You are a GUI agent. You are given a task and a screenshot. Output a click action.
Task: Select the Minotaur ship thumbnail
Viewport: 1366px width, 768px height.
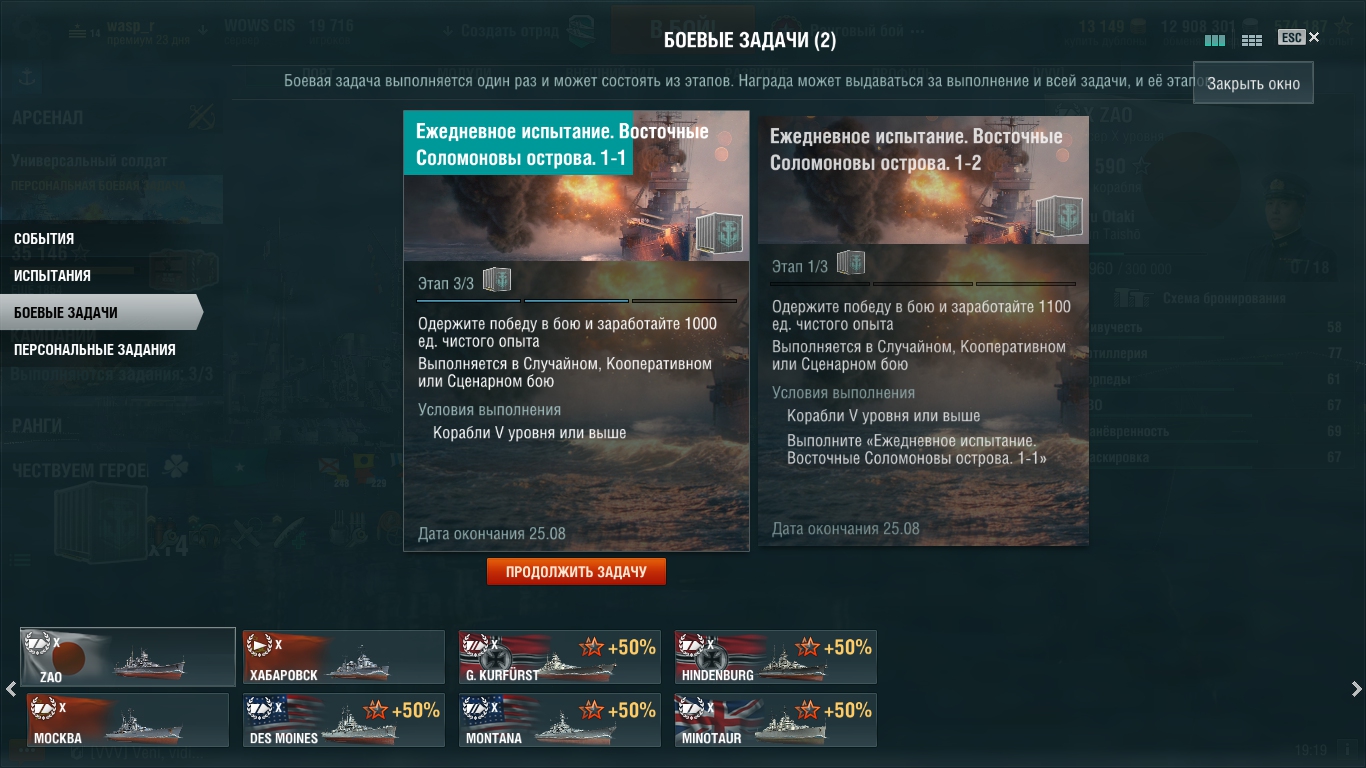click(x=776, y=720)
